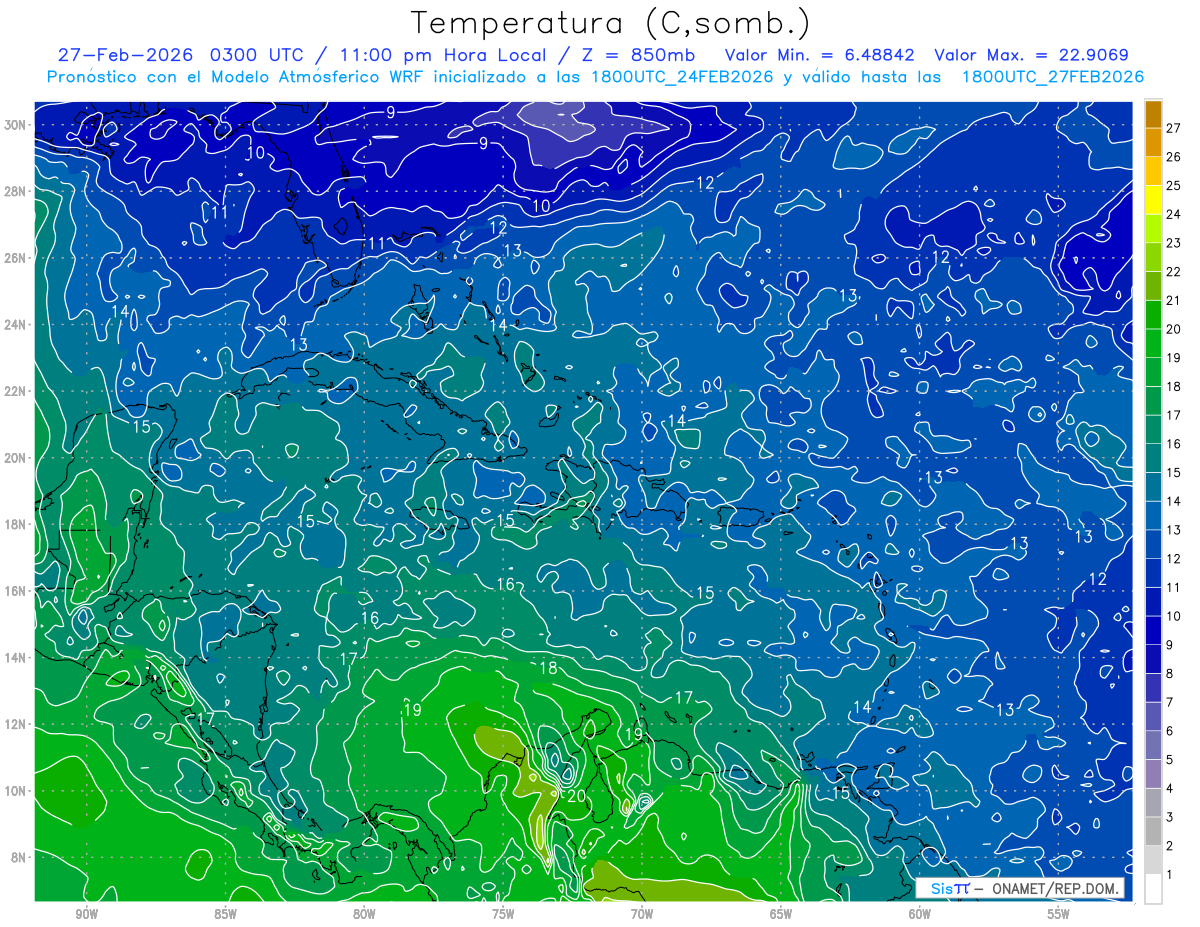Select the "Valor Min. = 6.48842" readout
Image resolution: width=1200 pixels, height=927 pixels.
(x=822, y=55)
